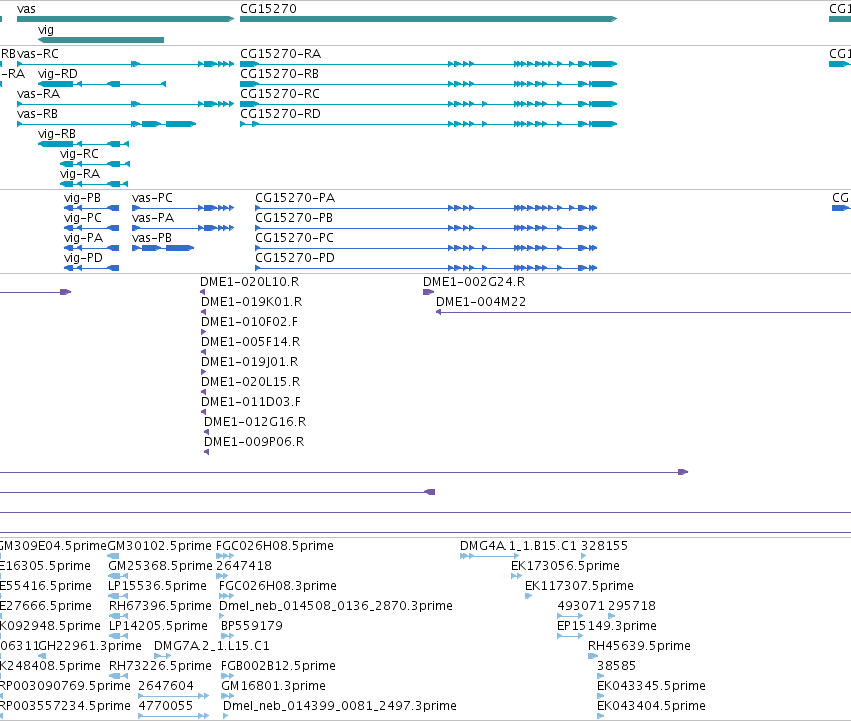Image resolution: width=851 pixels, height=721 pixels.
Task: Click the vig-PA protein label
Action: 84,238
